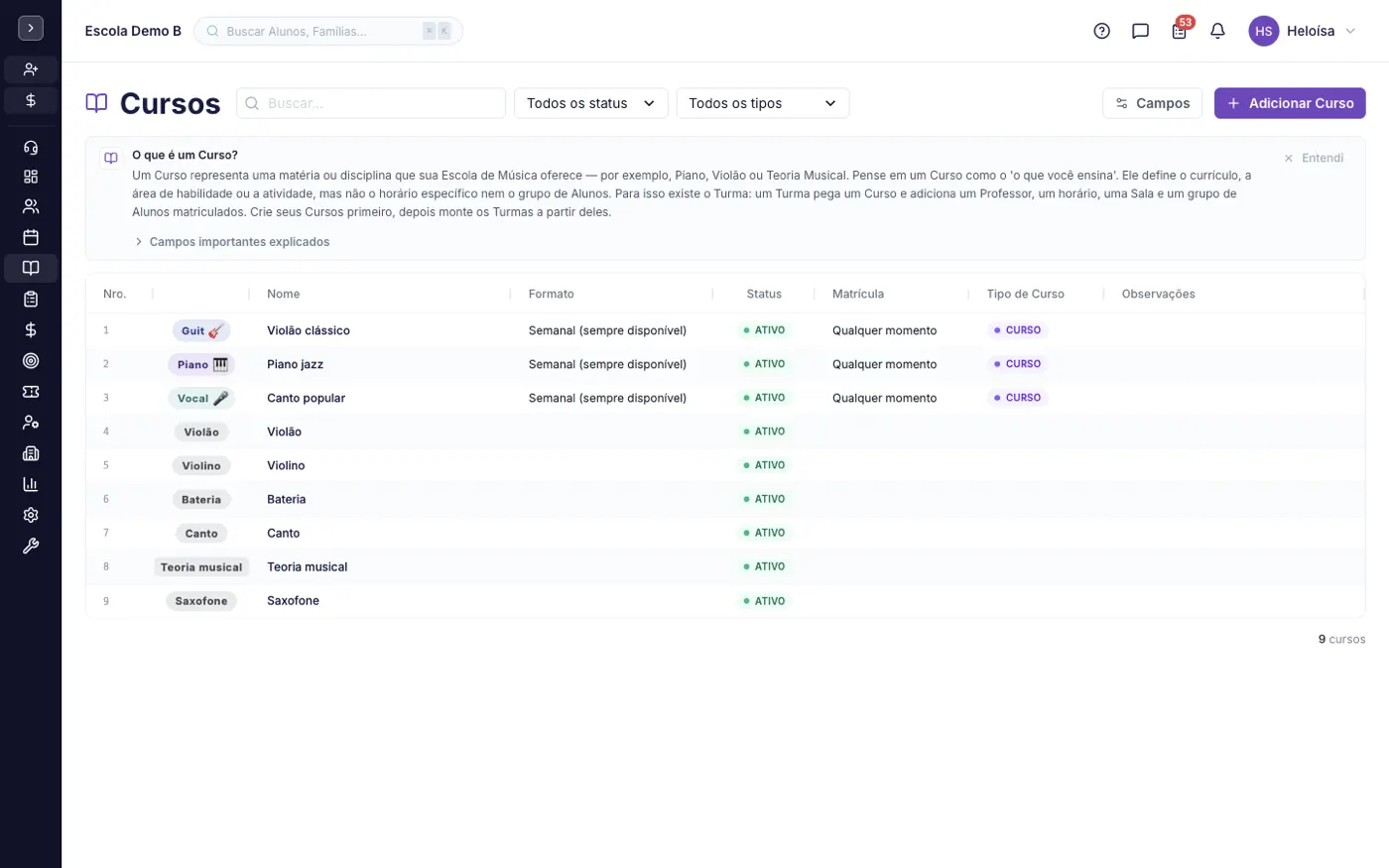Open the target icon in the sidebar

[x=31, y=360]
